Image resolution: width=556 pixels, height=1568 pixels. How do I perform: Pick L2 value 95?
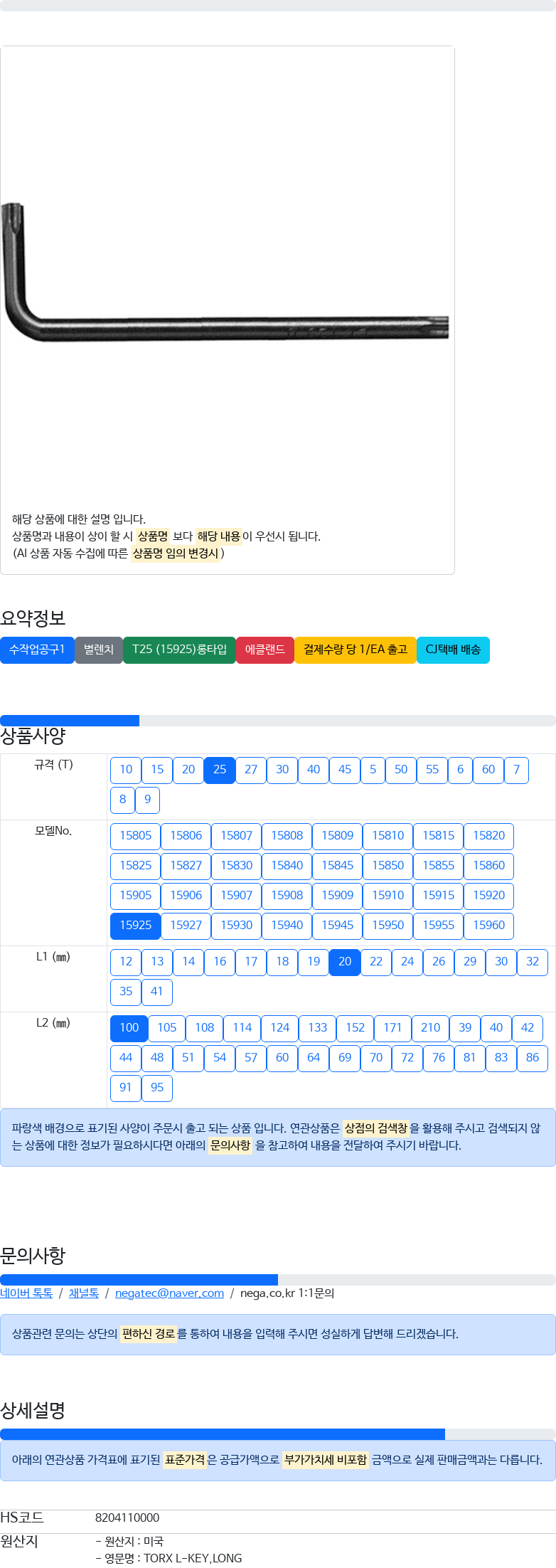pos(157,1088)
